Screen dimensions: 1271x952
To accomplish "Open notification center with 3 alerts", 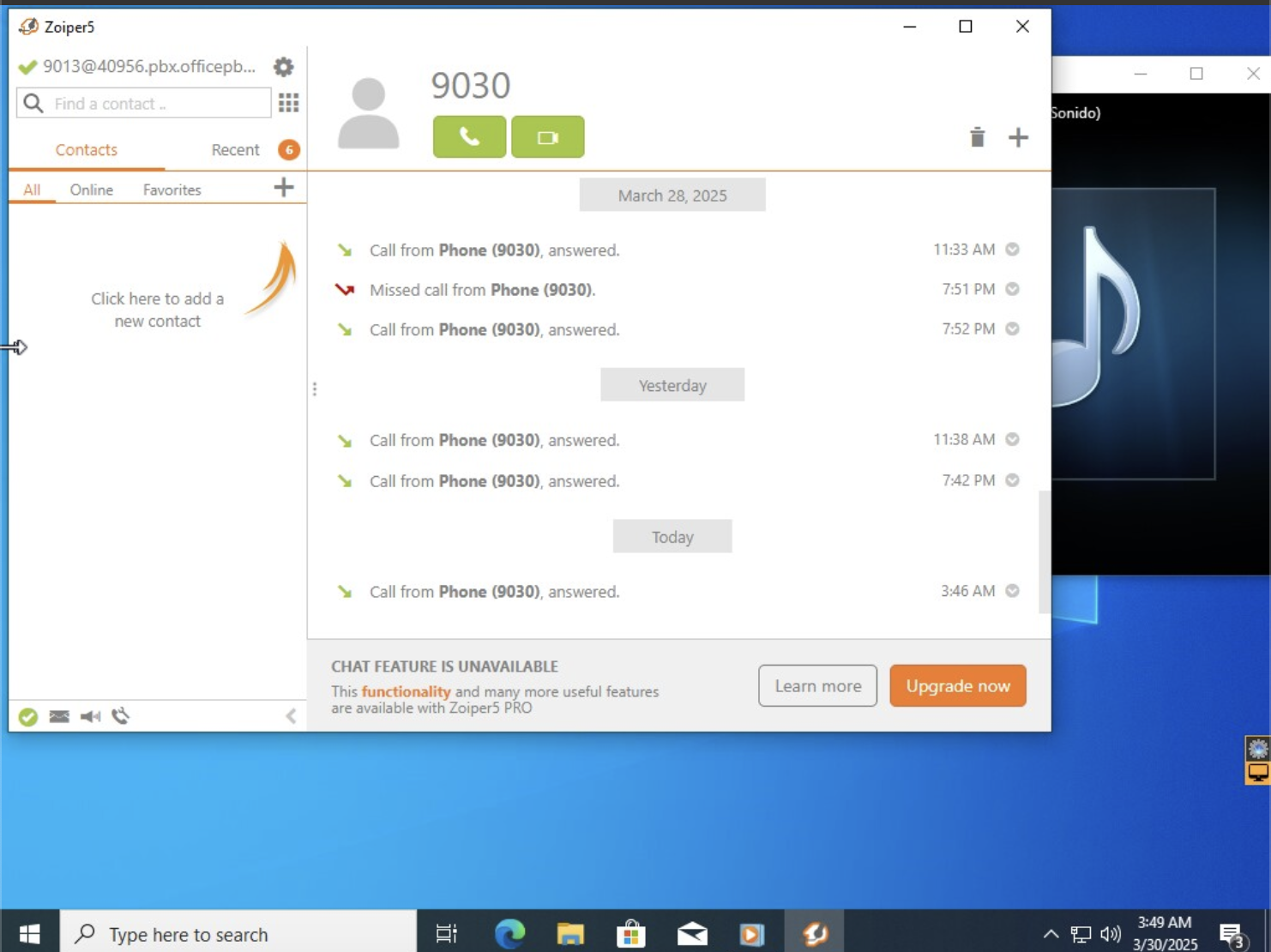I will pos(1233,935).
